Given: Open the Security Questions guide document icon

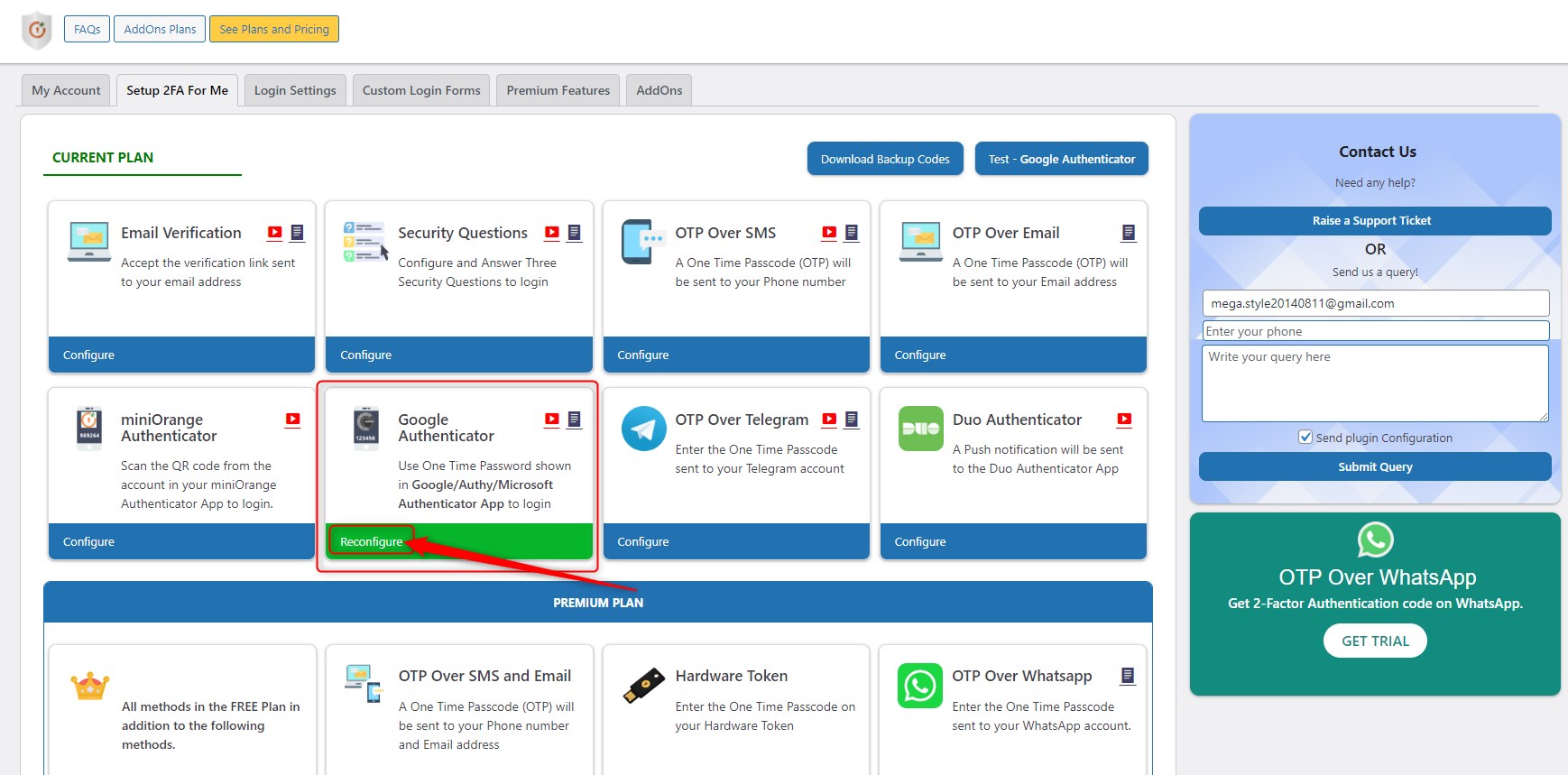Looking at the screenshot, I should pyautogui.click(x=574, y=233).
